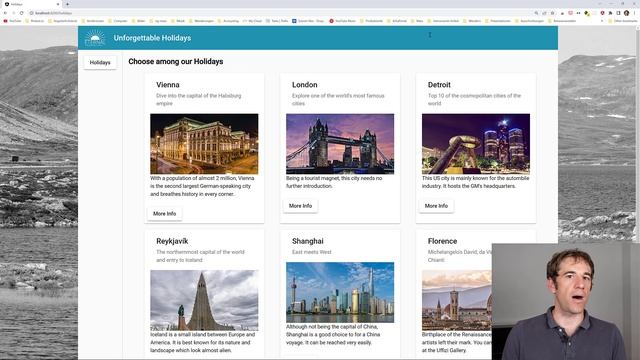This screenshot has height=360, width=640.
Task: Click the Reykjavík card title
Action: pos(172,241)
